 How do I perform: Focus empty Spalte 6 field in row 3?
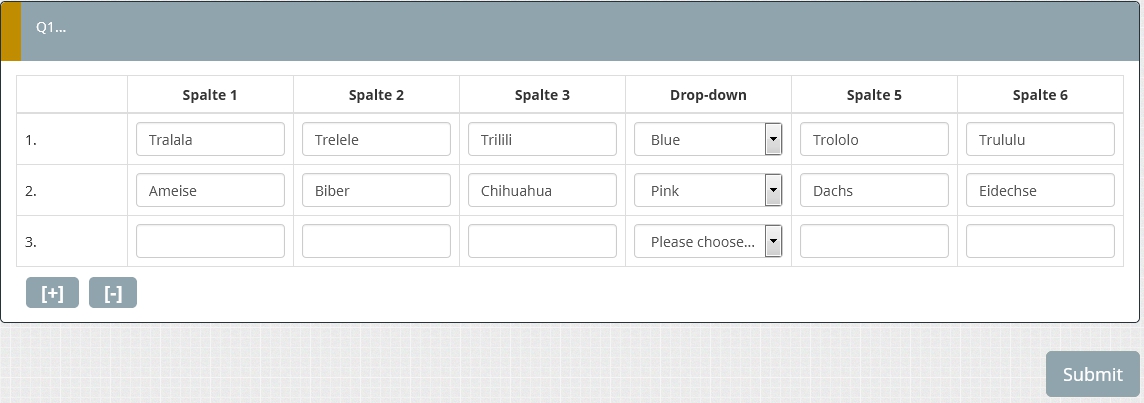[x=1040, y=241]
